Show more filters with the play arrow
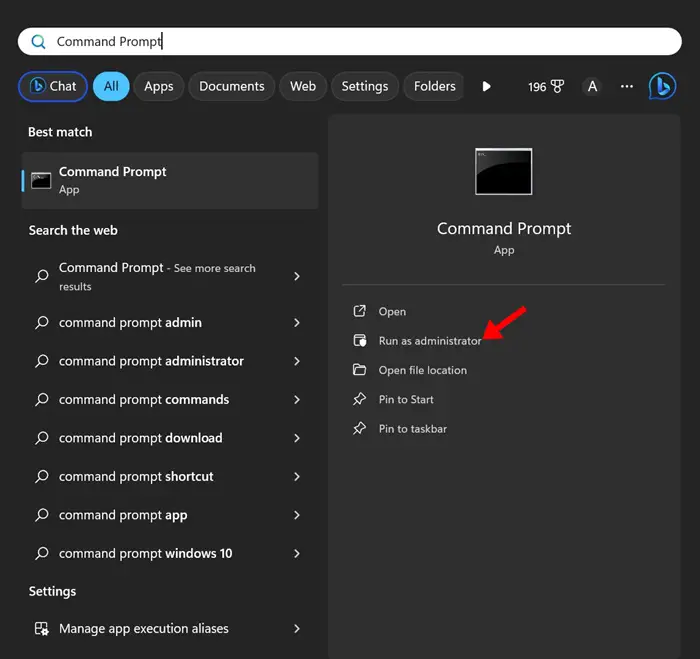This screenshot has height=659, width=700. click(x=487, y=86)
